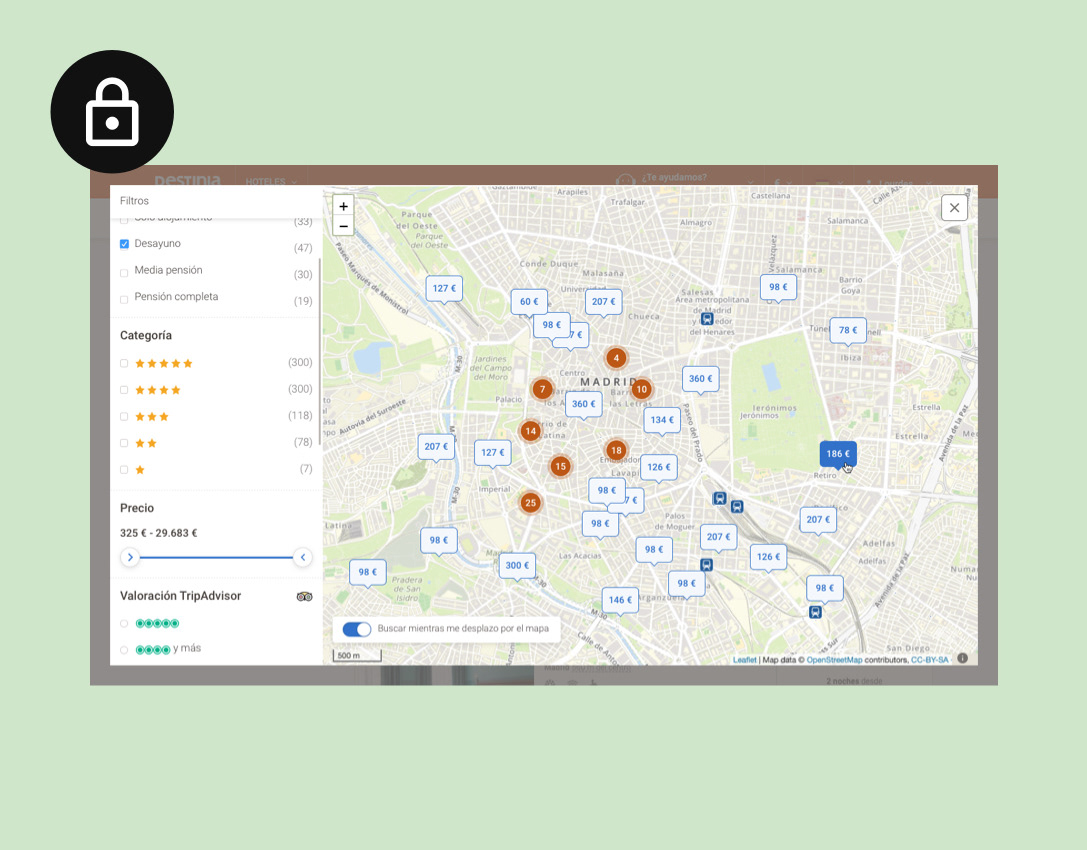Select the 134 € price marker
This screenshot has width=1087, height=850.
(x=662, y=419)
